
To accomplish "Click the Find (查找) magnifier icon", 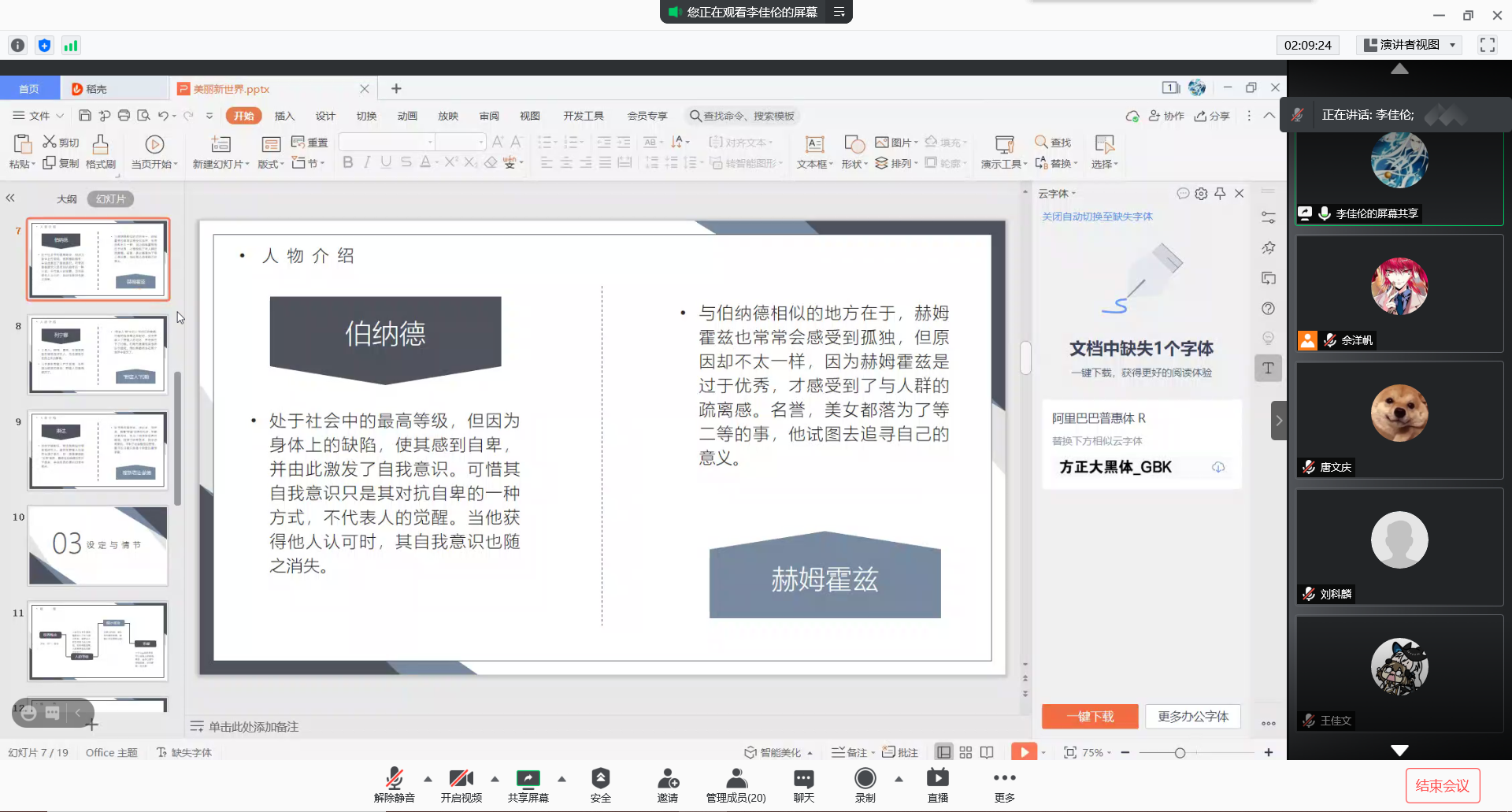I will tap(1041, 142).
